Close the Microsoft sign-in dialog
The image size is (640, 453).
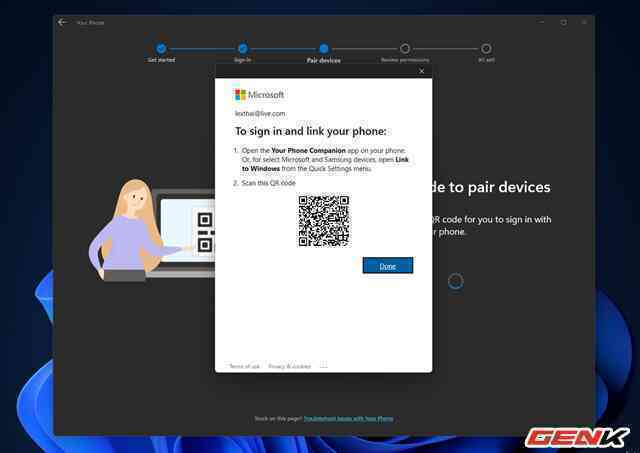[422, 71]
